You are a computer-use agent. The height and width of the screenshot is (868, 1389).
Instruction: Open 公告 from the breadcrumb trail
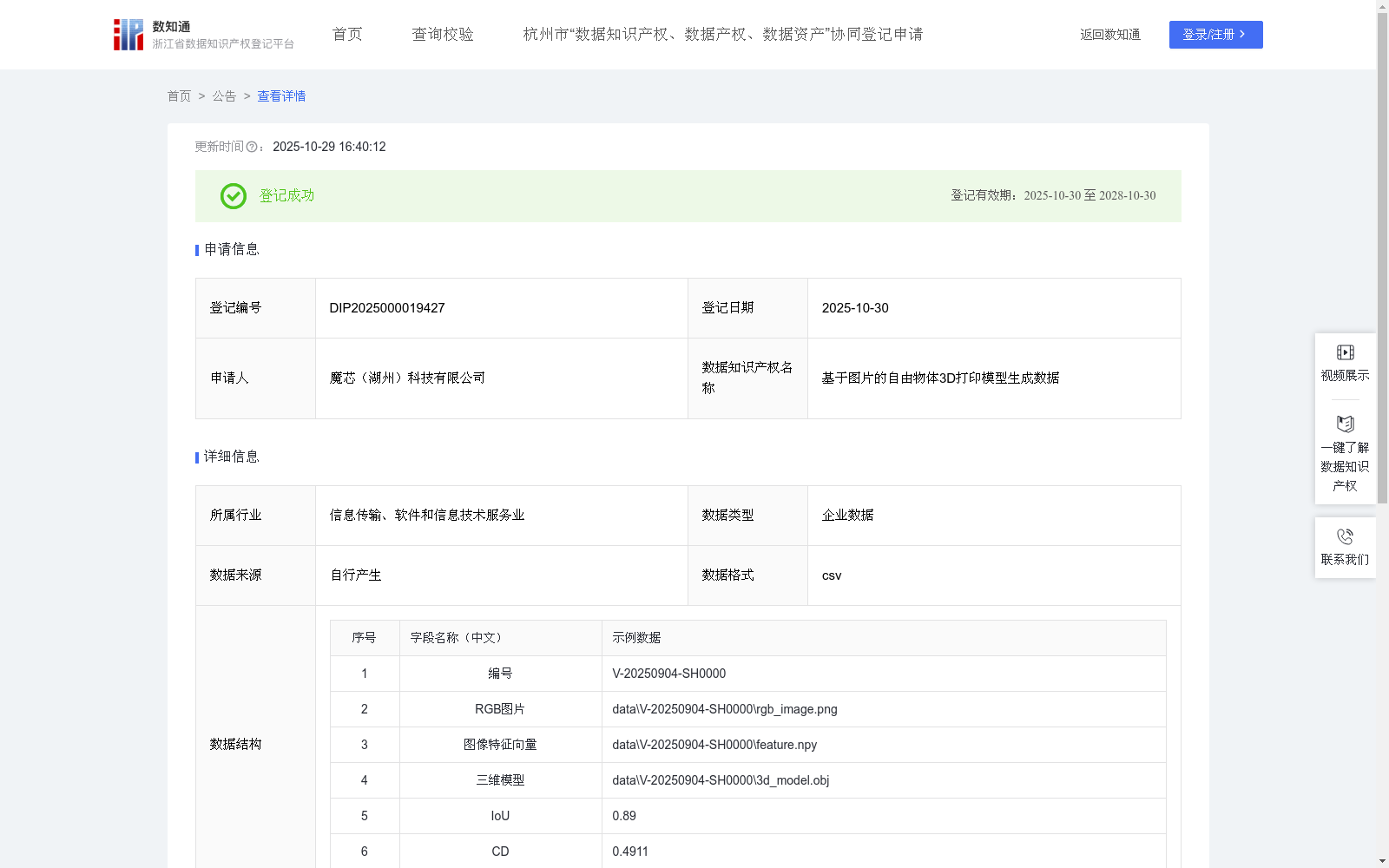click(x=224, y=96)
